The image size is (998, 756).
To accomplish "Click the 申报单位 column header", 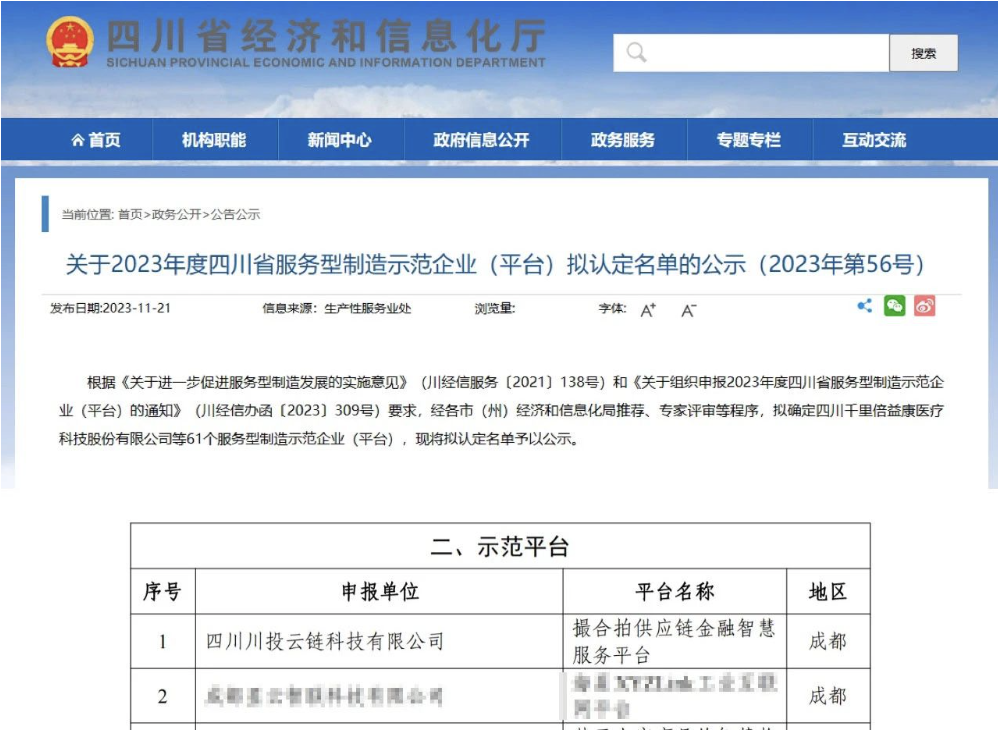I will click(380, 591).
